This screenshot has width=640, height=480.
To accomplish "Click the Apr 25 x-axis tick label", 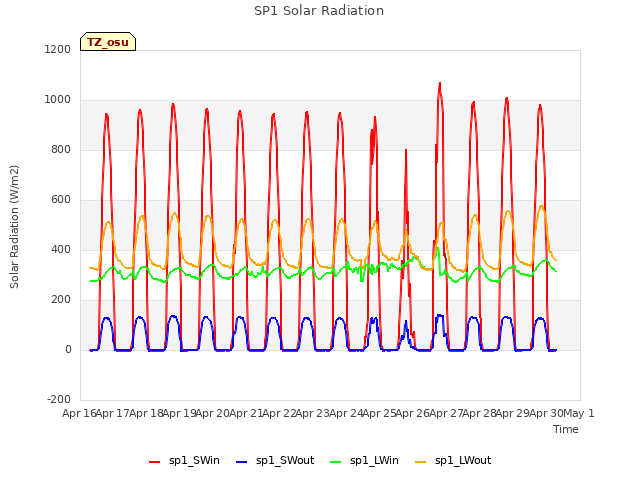I will point(379,413).
